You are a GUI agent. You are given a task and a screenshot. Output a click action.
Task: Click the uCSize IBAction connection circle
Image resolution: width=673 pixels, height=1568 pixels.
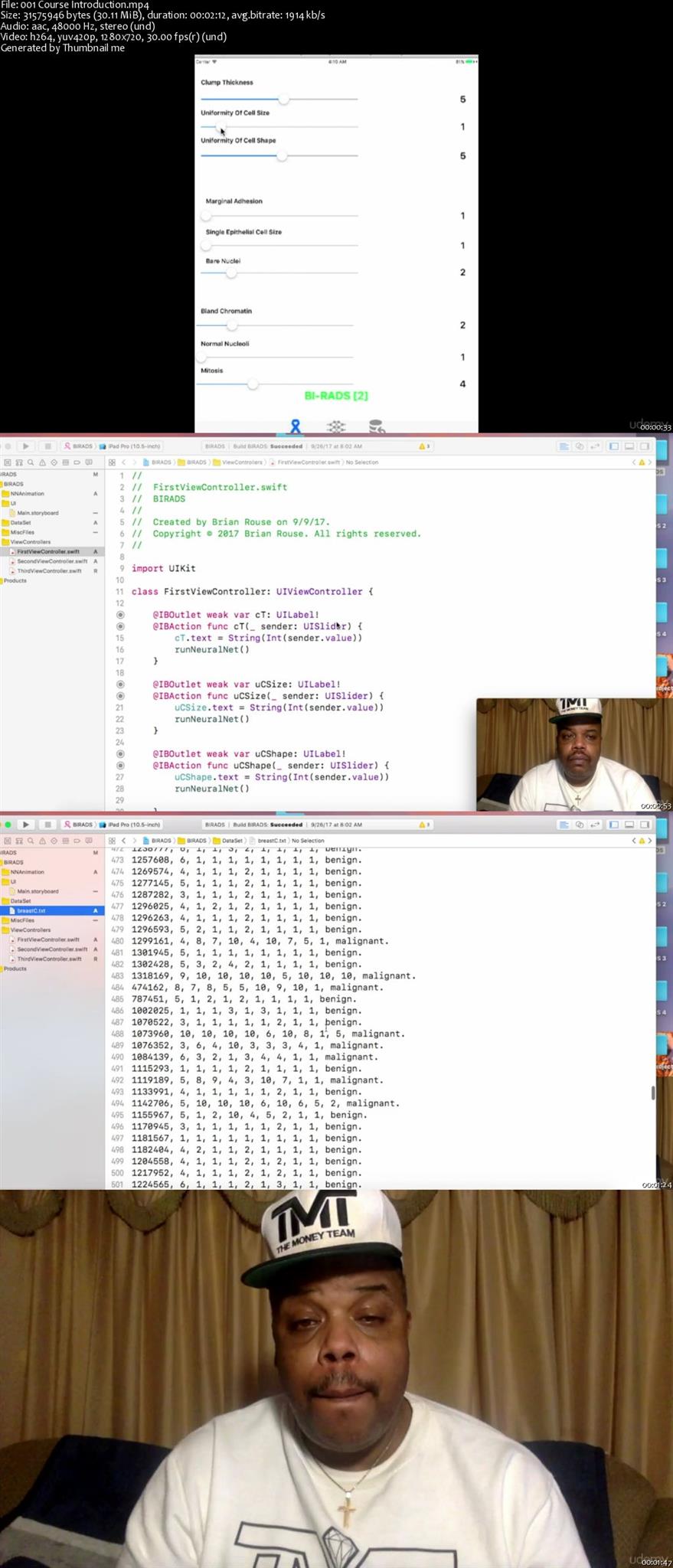(120, 696)
